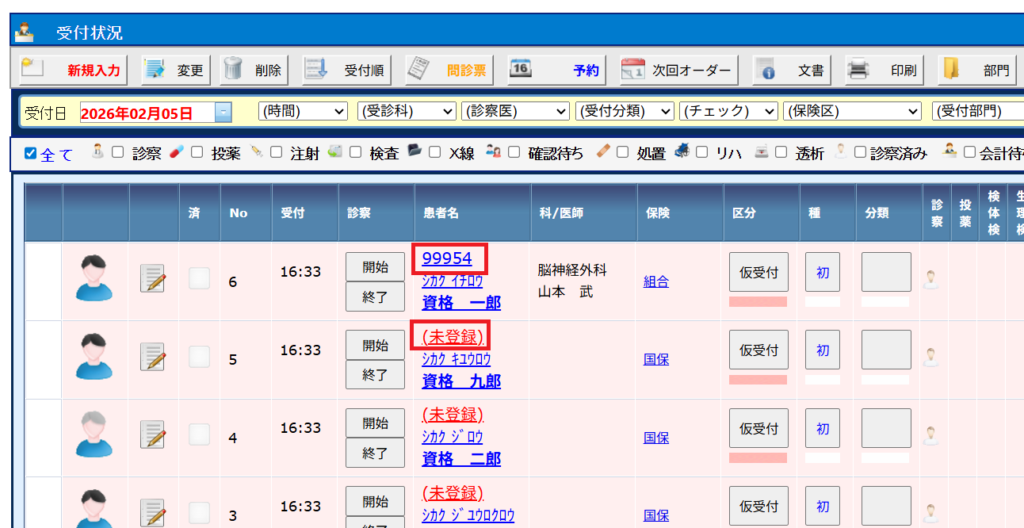Uncheck the 全て checkbox

(30, 154)
